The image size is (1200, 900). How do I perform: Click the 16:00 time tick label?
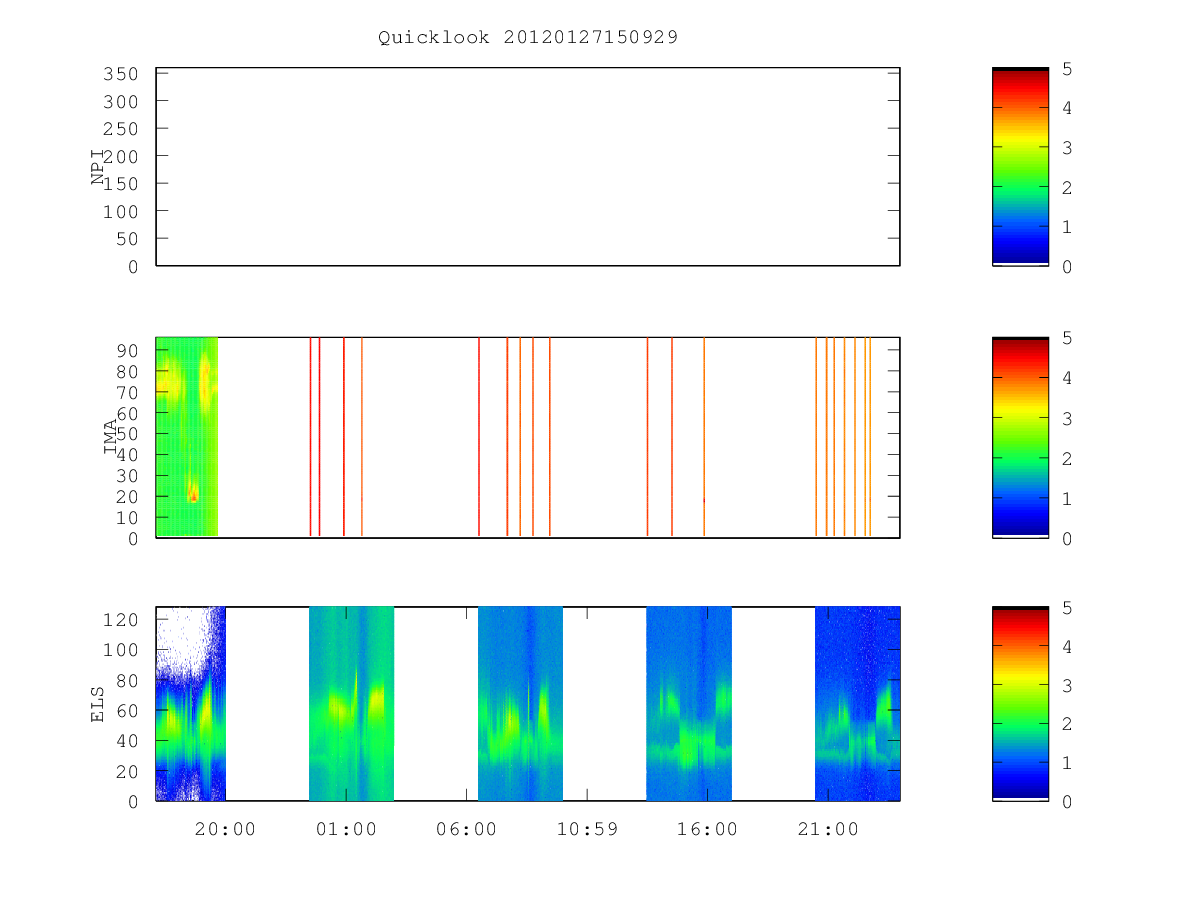pyautogui.click(x=707, y=829)
